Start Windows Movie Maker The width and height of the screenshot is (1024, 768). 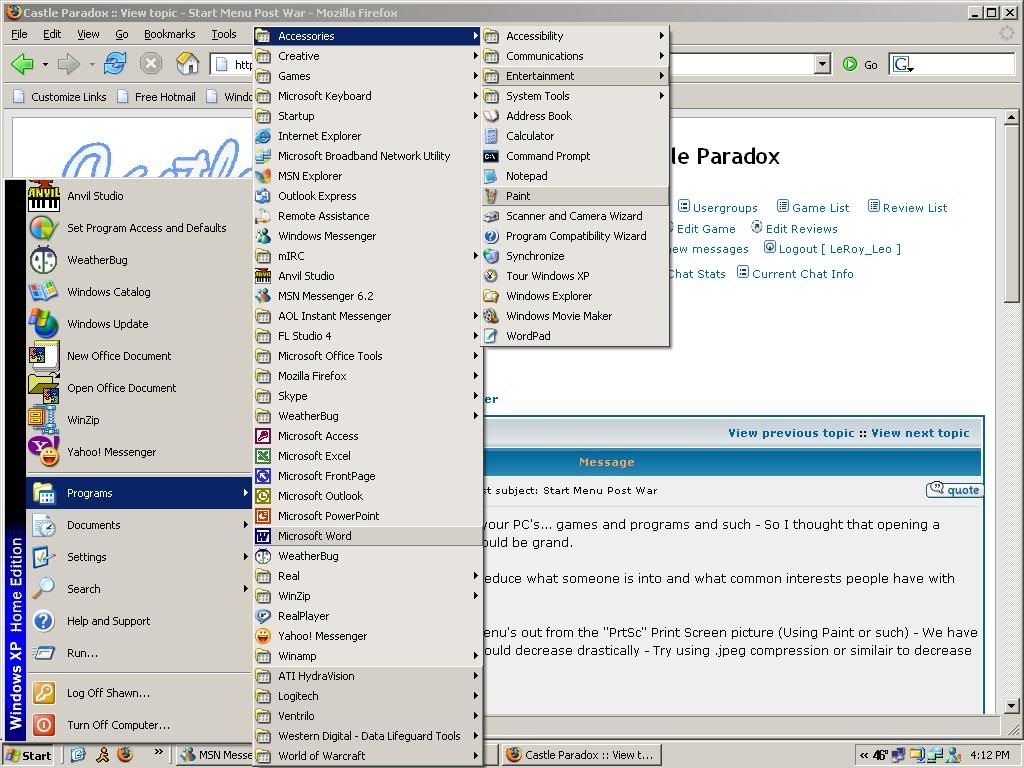click(x=575, y=316)
